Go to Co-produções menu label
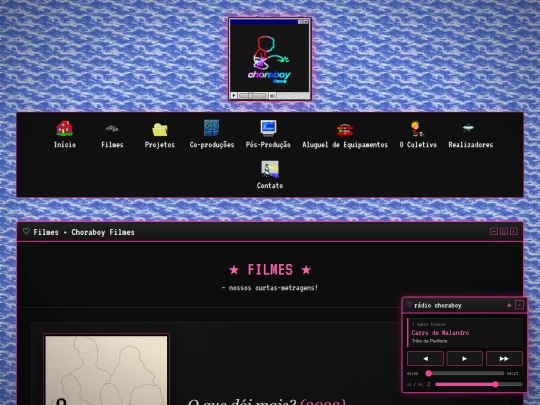 [x=212, y=145]
